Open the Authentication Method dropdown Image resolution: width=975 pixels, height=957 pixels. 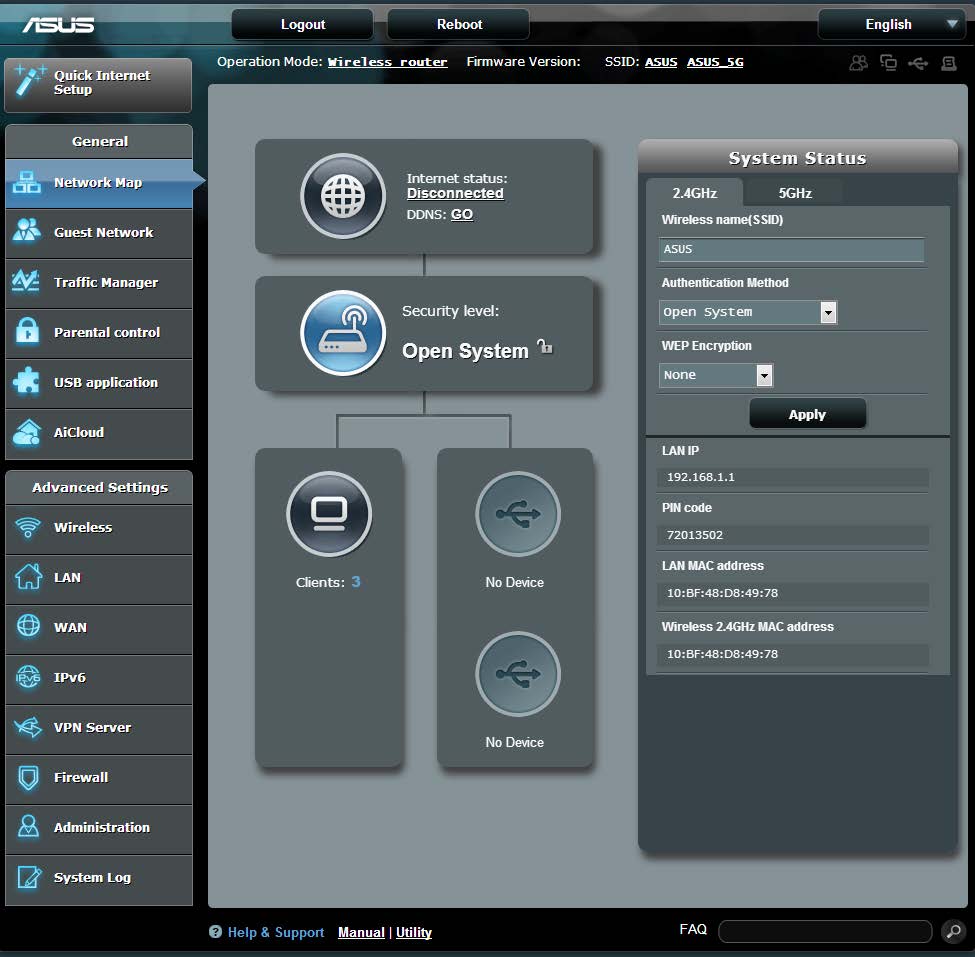click(747, 312)
